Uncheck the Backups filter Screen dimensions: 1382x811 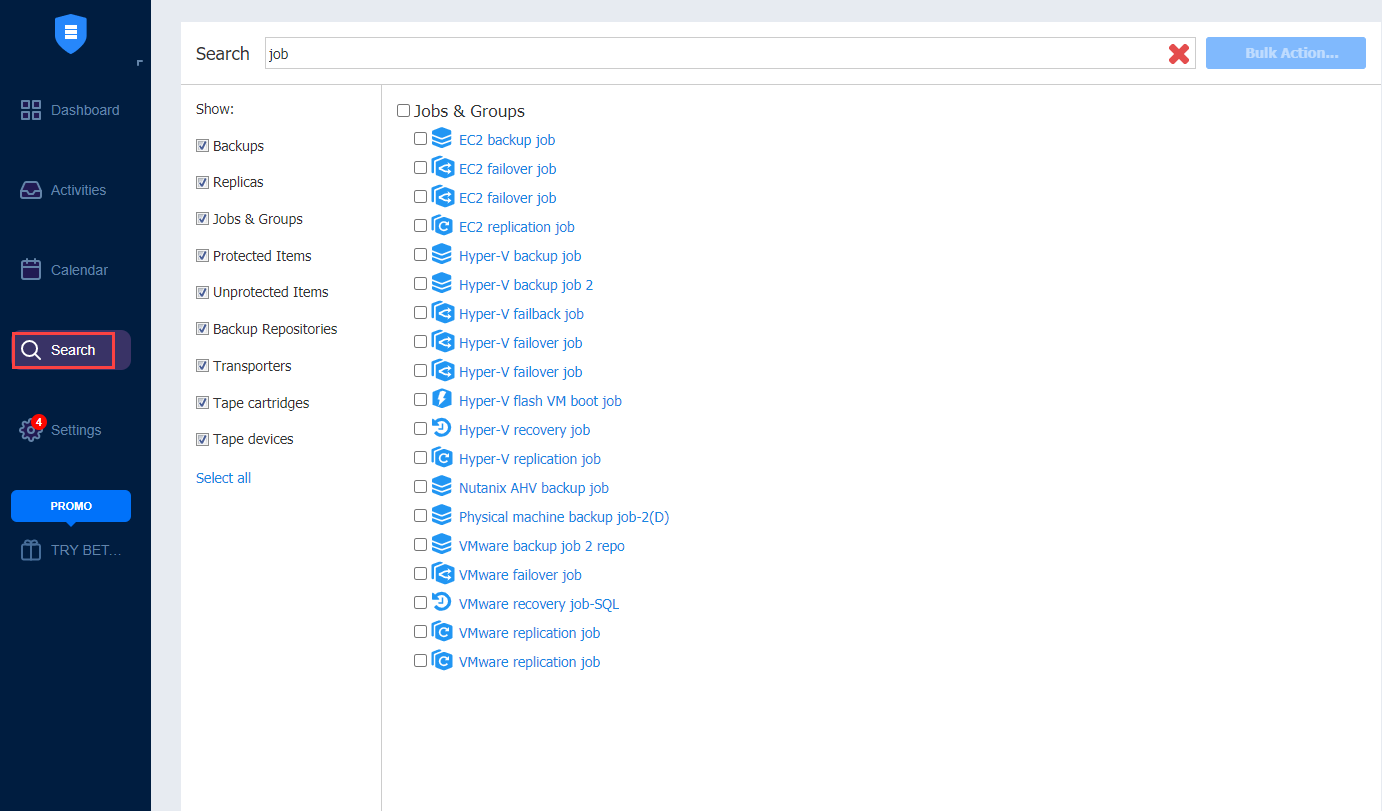203,146
